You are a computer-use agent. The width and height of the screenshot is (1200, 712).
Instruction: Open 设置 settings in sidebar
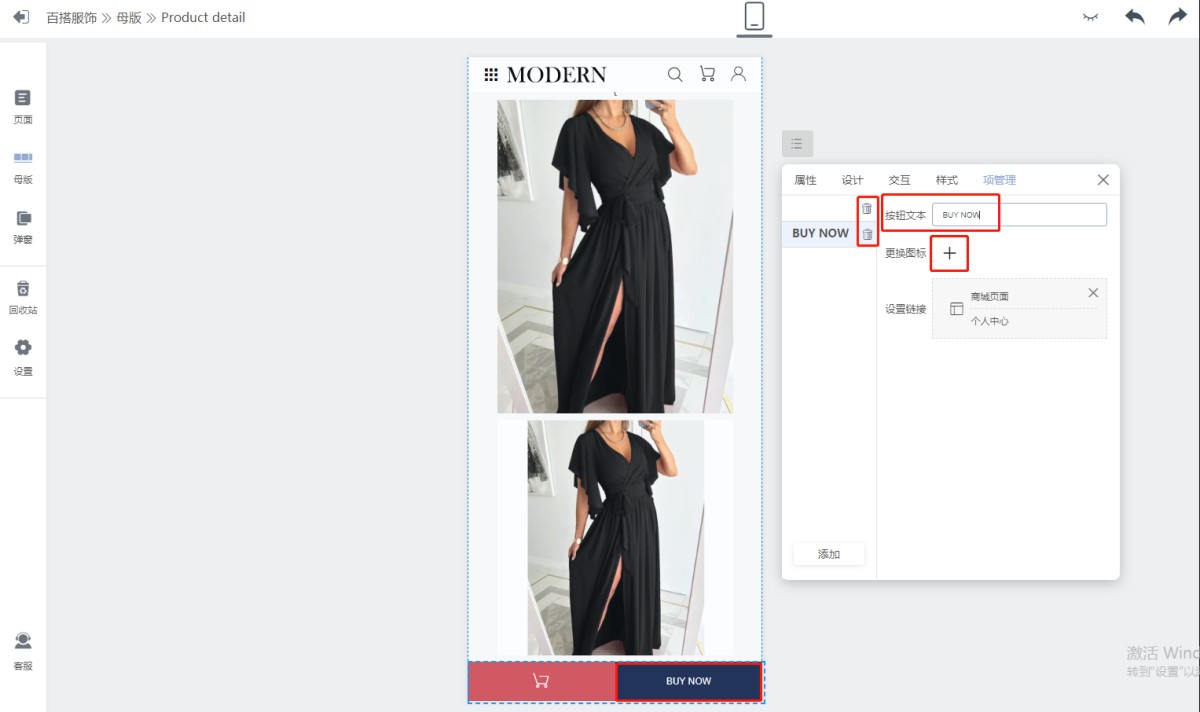click(x=22, y=356)
